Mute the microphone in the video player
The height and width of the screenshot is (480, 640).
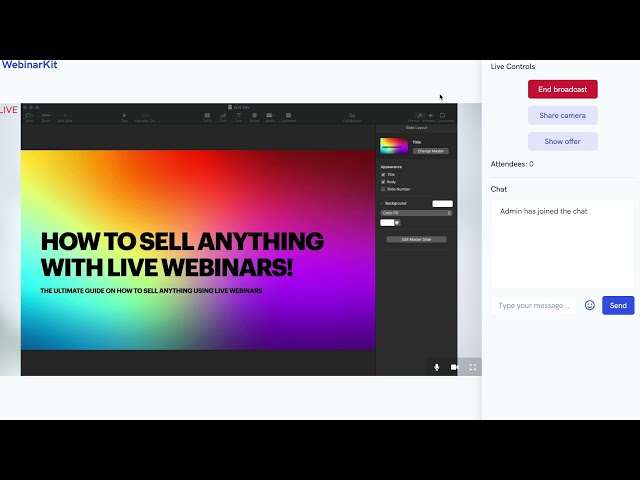(x=437, y=367)
